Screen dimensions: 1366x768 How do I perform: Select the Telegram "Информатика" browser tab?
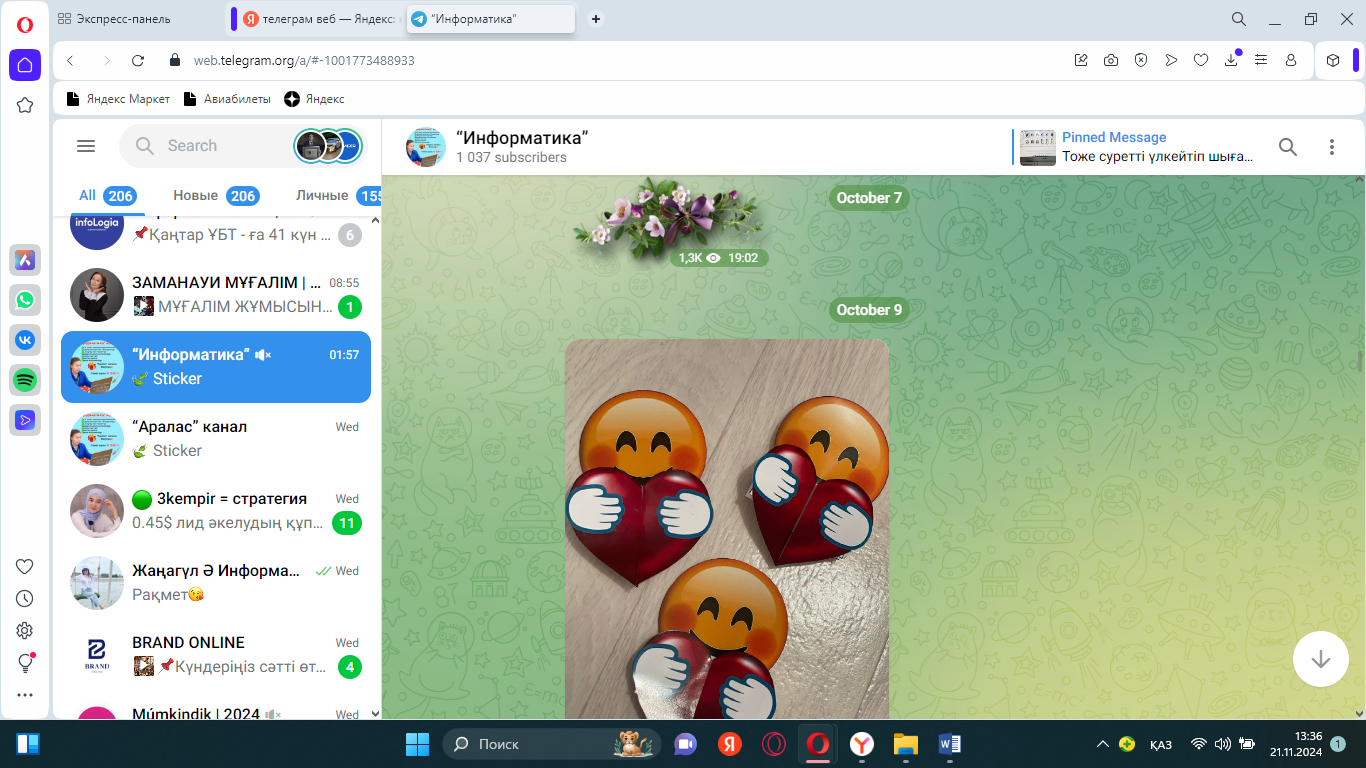click(x=491, y=19)
